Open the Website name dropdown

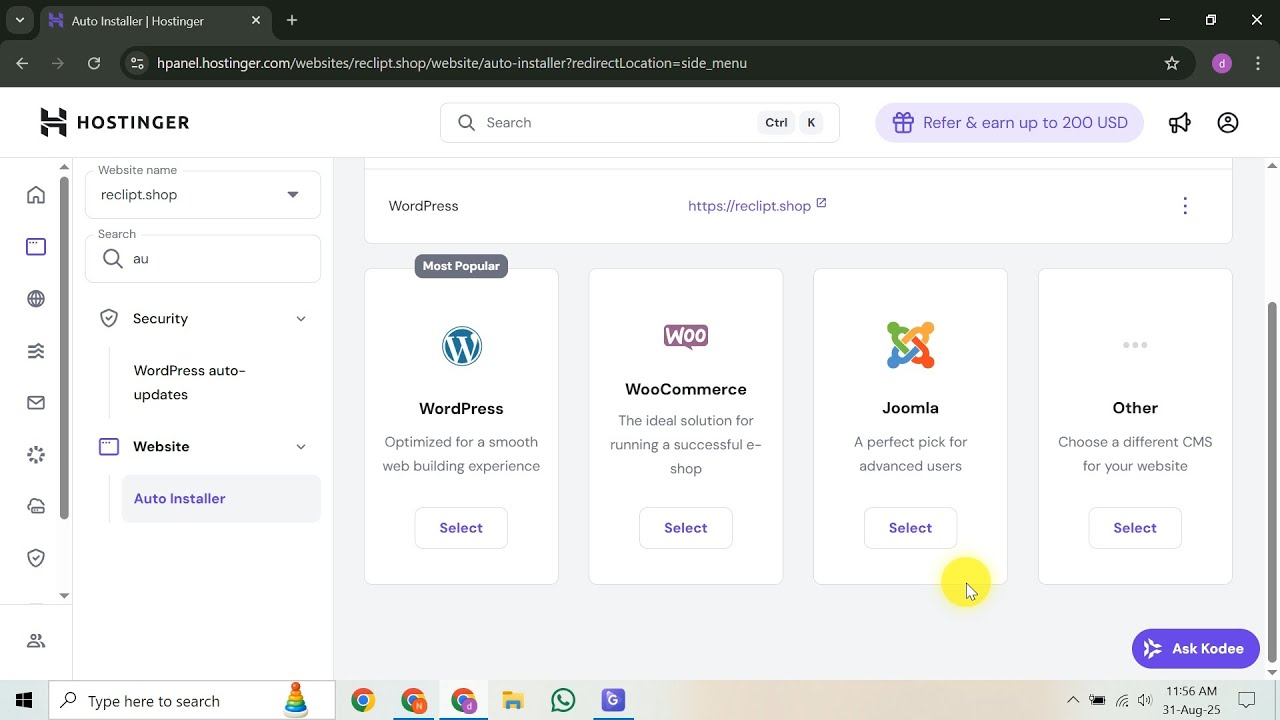[x=203, y=195]
